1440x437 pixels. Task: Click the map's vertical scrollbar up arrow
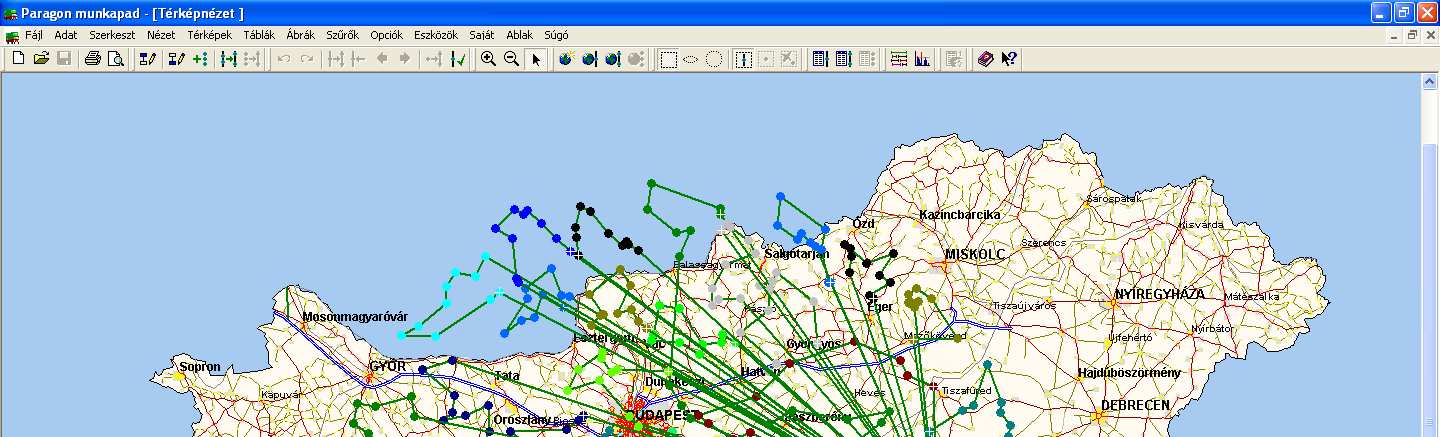1430,81
